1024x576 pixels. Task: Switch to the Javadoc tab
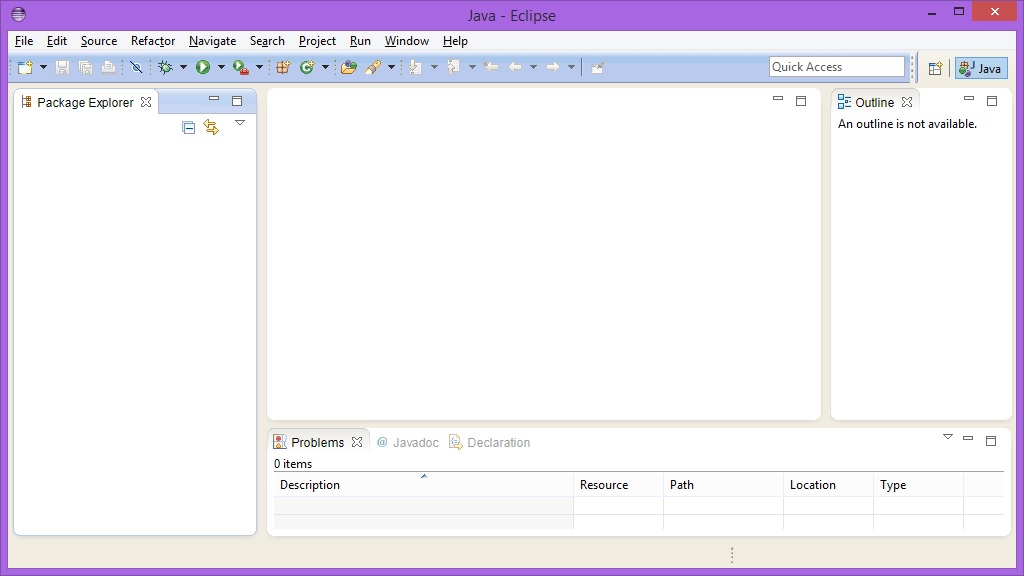408,442
